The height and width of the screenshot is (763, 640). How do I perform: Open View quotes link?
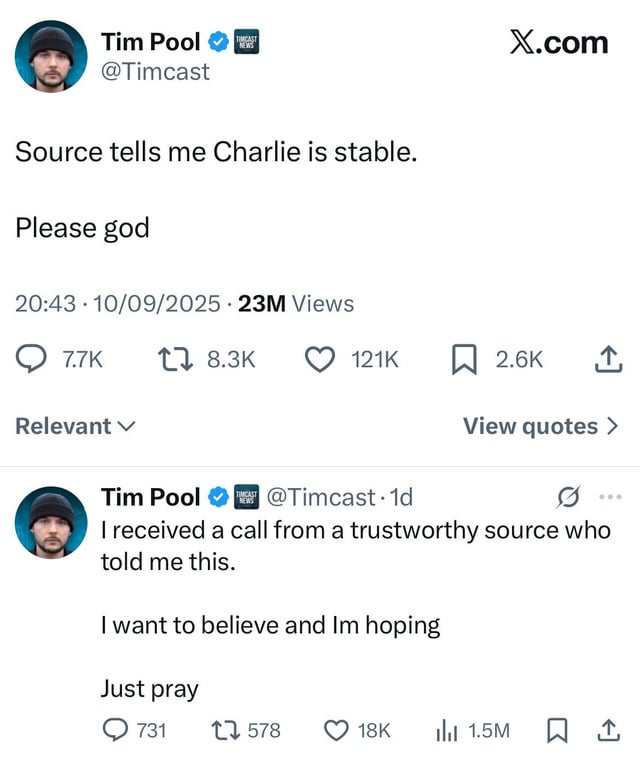[541, 426]
